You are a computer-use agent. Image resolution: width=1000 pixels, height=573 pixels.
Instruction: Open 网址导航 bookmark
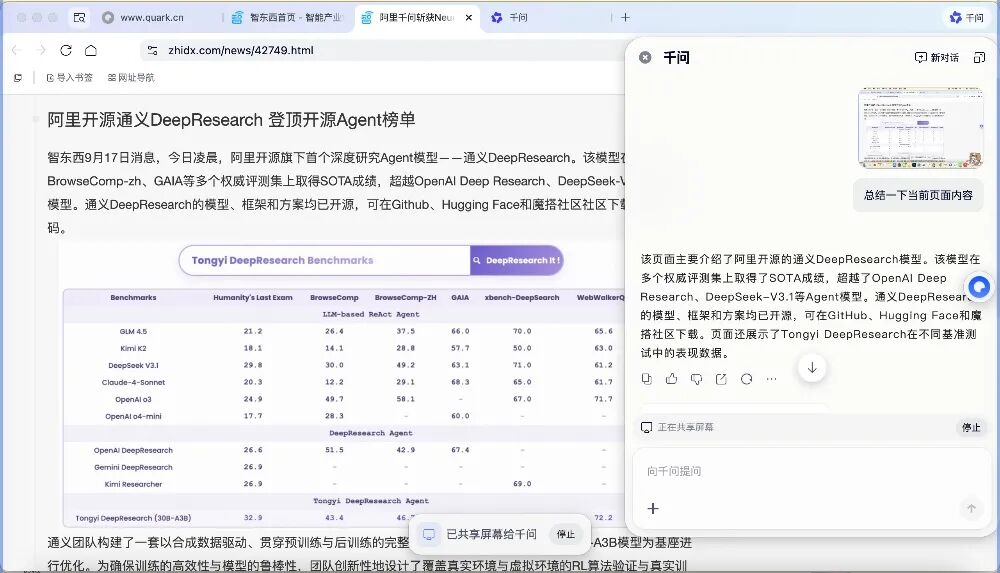coord(131,78)
